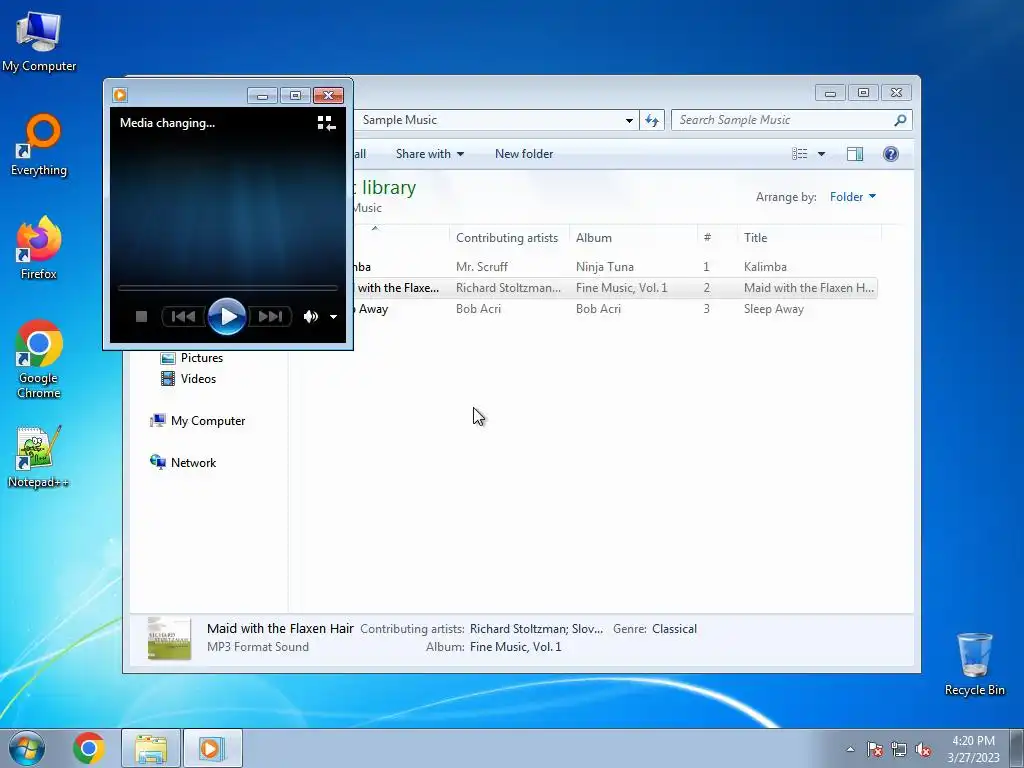This screenshot has height=768, width=1024.
Task: Minimize the Media Player window
Action: click(x=263, y=96)
